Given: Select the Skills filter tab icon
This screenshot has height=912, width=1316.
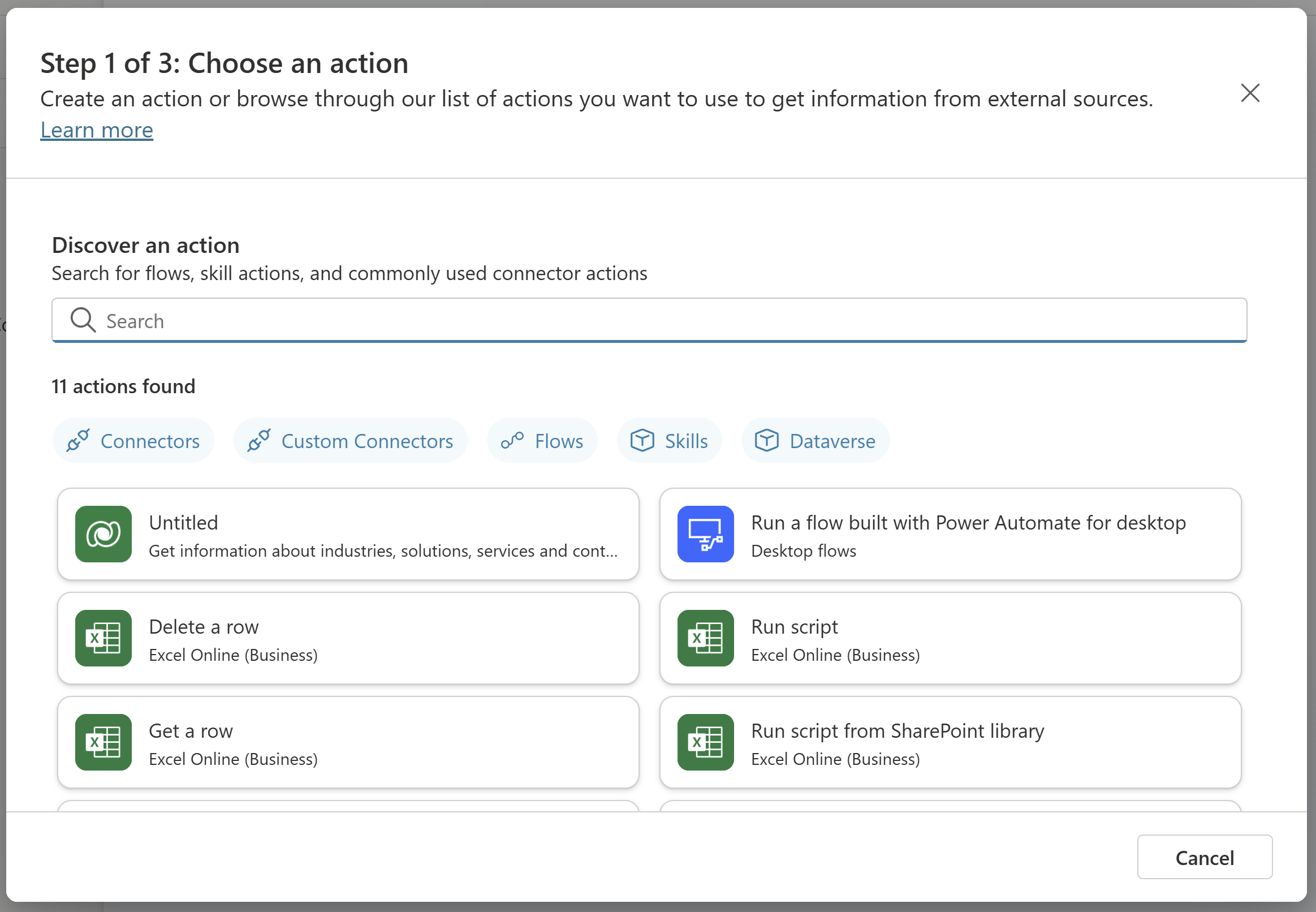Looking at the screenshot, I should point(641,440).
